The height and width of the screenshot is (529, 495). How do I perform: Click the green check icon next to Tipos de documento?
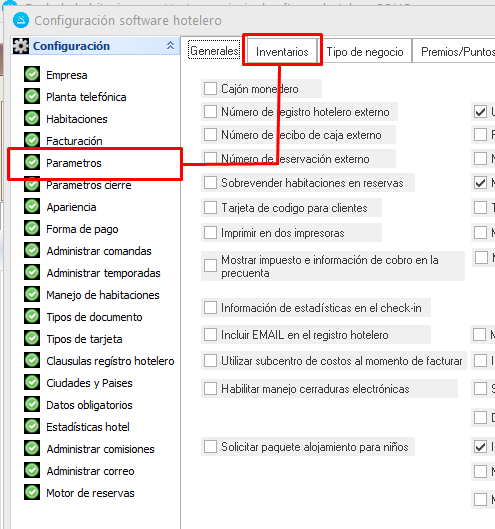(x=32, y=316)
